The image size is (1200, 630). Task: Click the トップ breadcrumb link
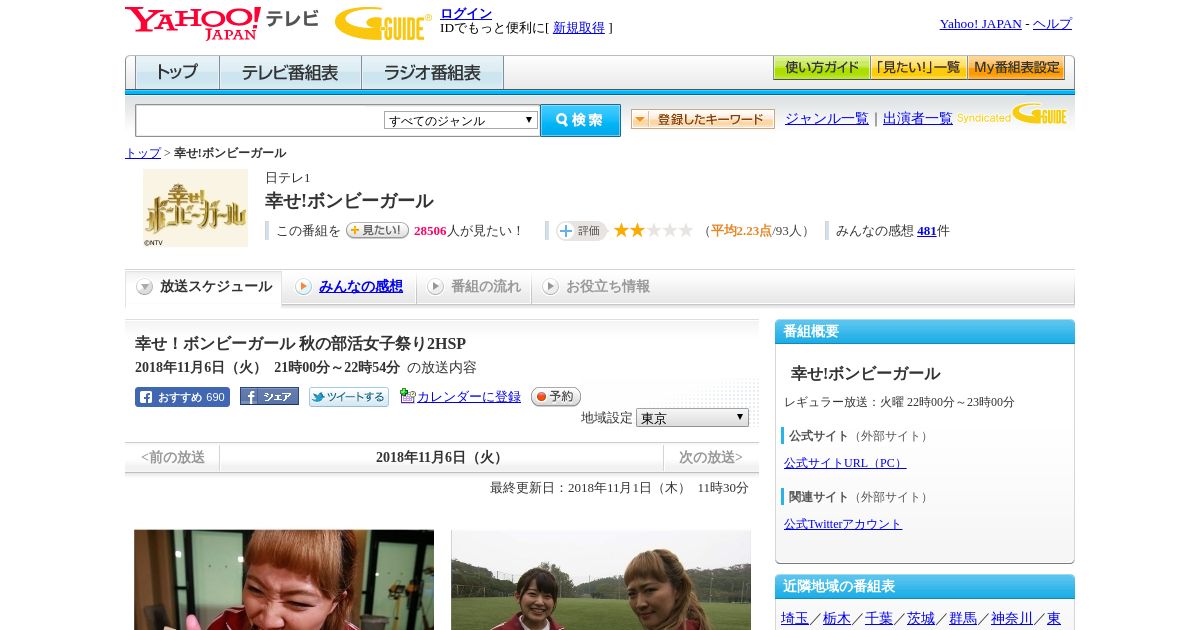point(143,153)
